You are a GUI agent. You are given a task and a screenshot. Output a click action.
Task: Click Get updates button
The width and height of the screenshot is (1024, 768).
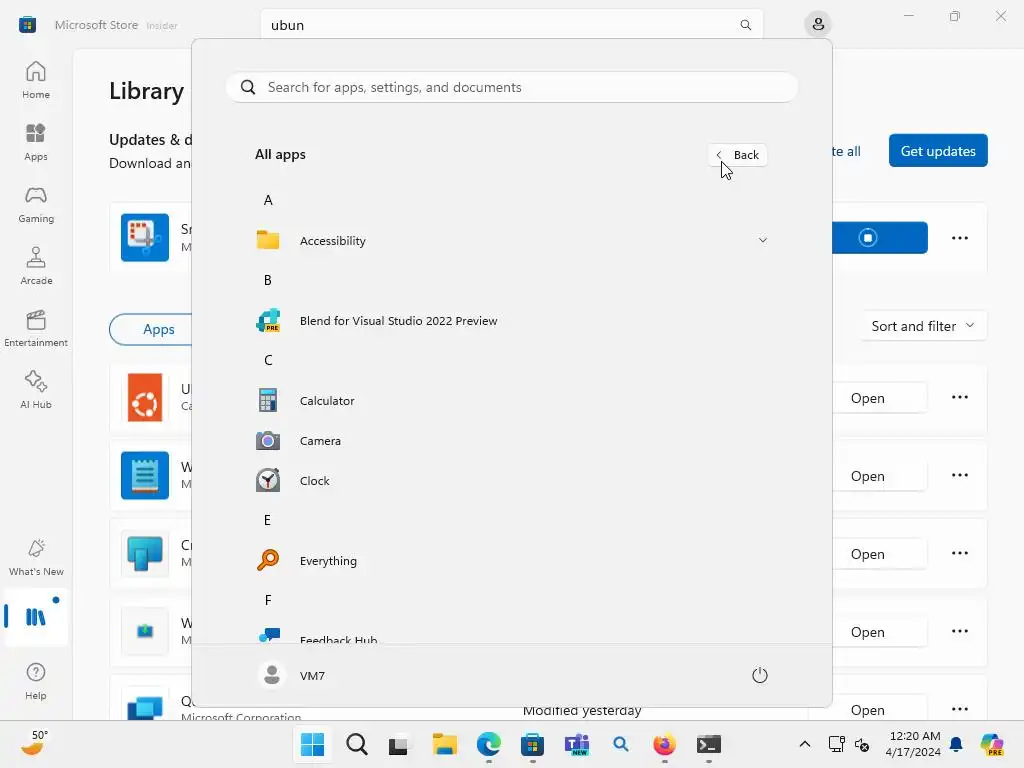coord(938,151)
